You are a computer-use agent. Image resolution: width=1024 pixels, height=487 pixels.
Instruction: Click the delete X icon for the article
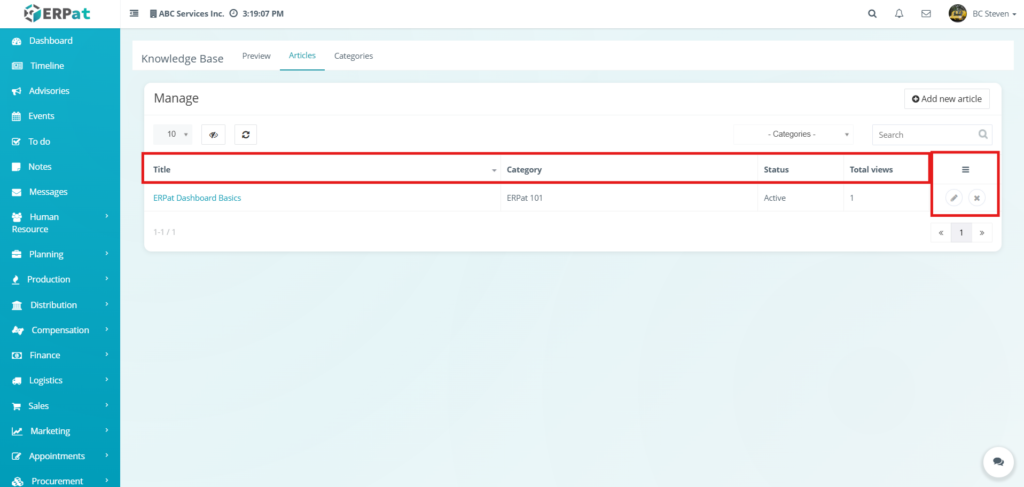tap(977, 198)
